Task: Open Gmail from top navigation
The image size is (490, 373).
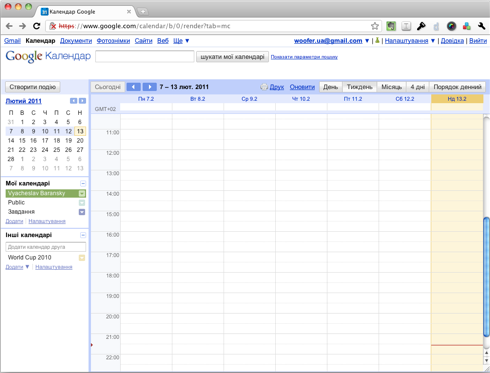Action: click(12, 41)
